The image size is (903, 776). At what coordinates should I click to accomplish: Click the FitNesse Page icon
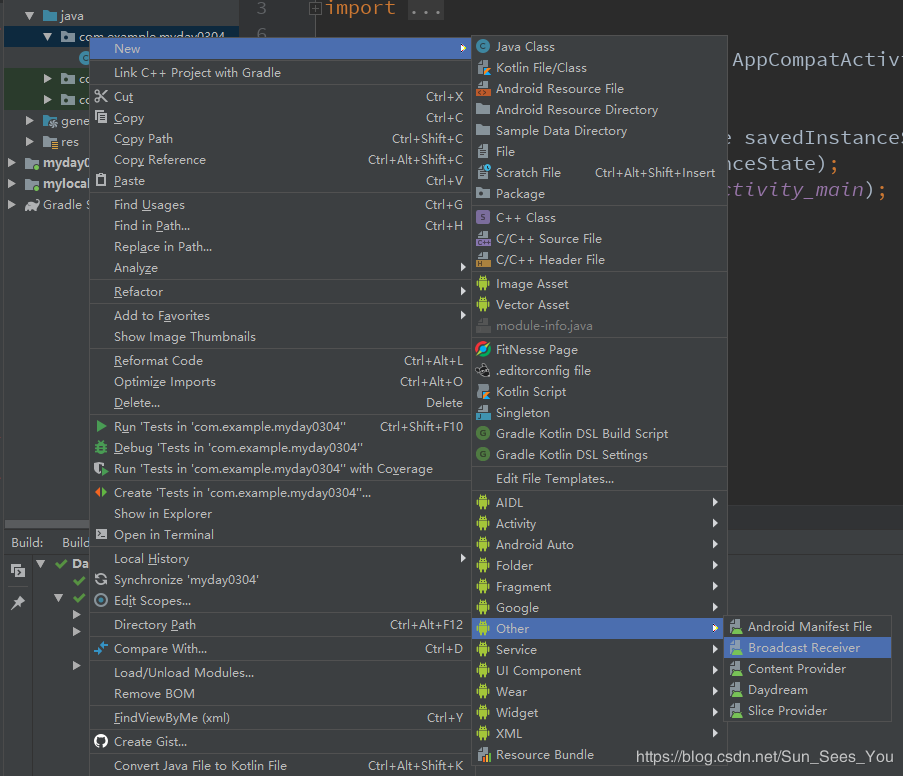click(483, 350)
